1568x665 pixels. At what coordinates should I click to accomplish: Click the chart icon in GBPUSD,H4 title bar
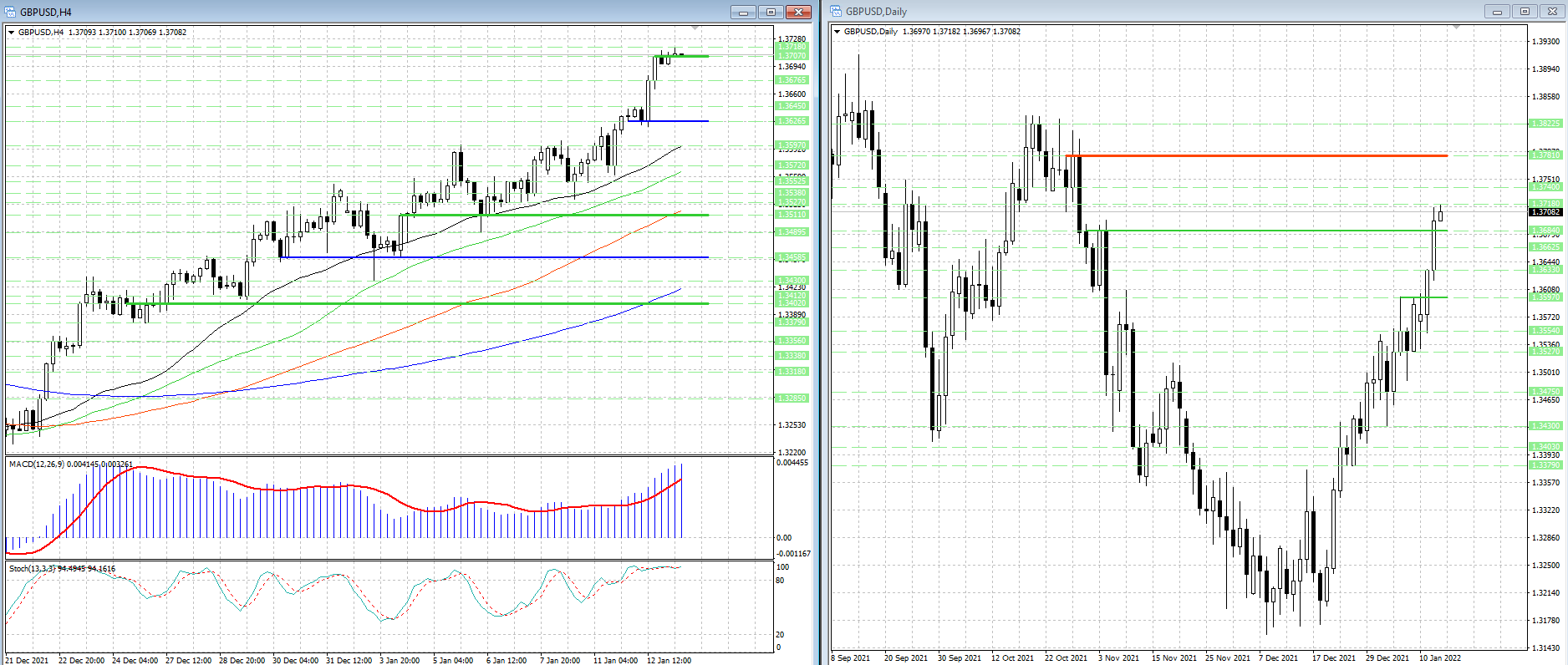10,12
